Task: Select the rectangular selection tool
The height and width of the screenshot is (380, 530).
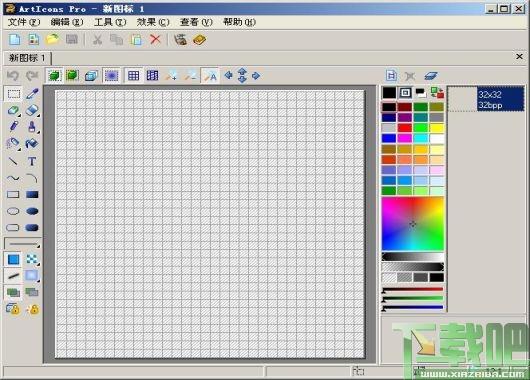Action: 14,94
